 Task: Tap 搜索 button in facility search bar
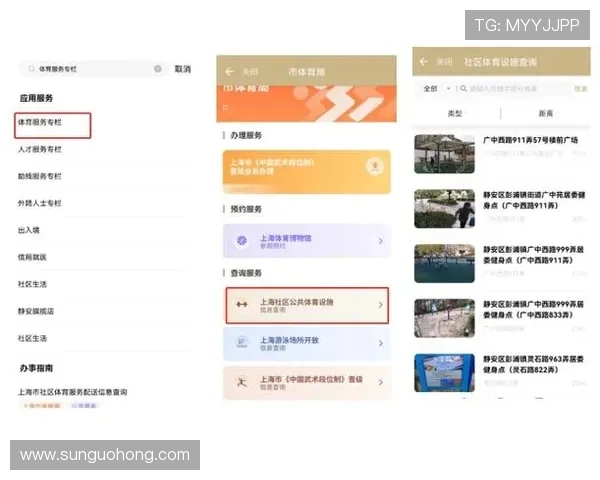click(580, 89)
